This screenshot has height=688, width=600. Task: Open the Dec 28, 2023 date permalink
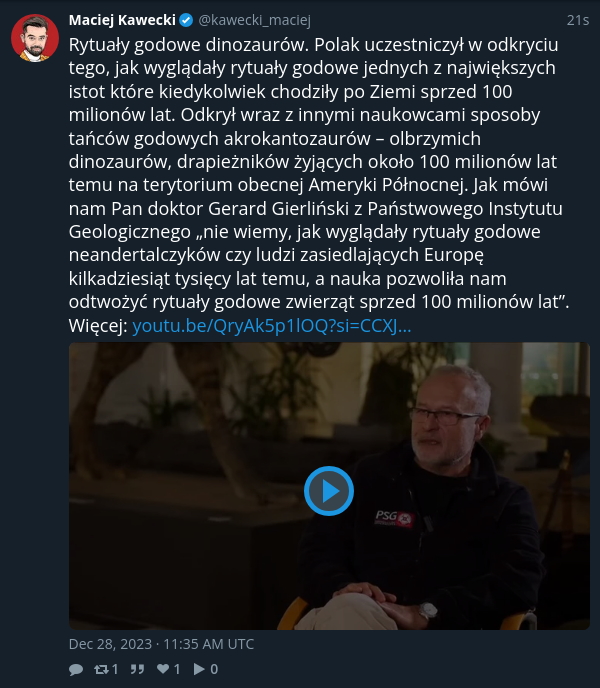tap(161, 644)
